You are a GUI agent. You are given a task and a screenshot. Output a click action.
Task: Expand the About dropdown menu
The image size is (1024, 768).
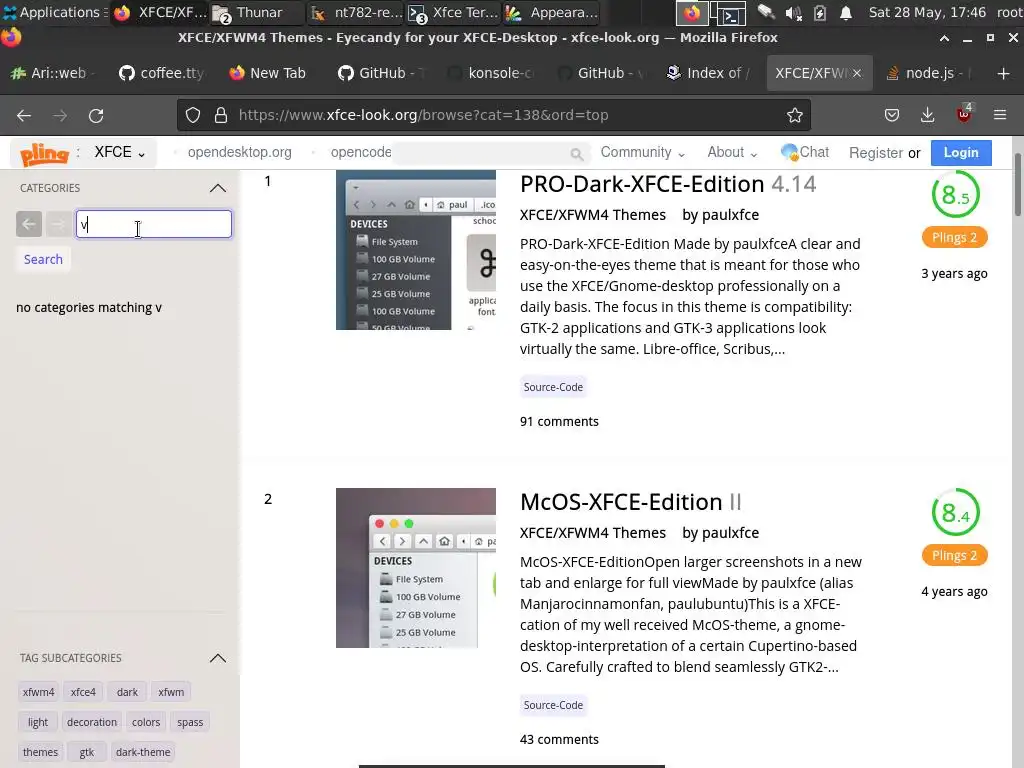732,152
